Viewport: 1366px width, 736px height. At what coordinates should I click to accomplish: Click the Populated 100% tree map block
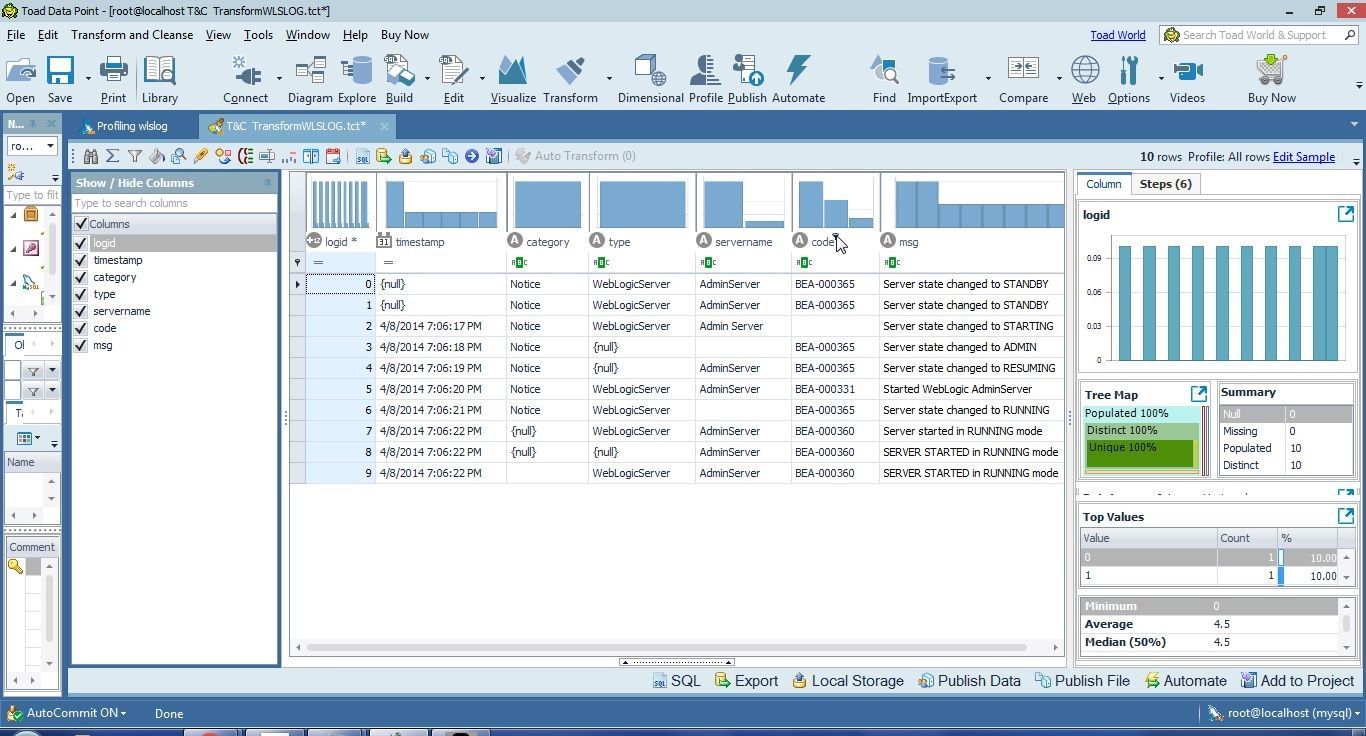(x=1144, y=413)
